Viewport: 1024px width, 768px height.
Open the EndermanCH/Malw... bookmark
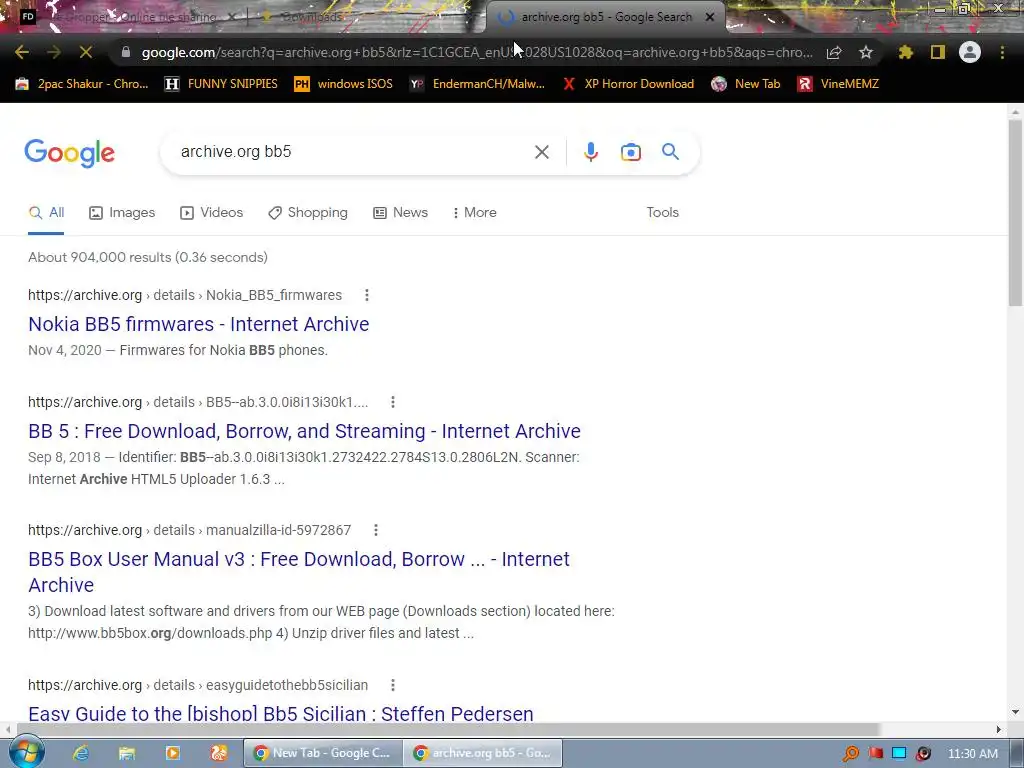477,84
